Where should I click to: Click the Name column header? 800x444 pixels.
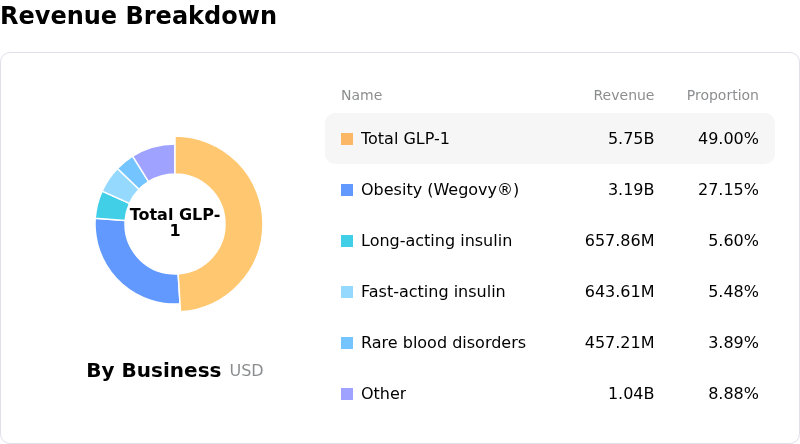(361, 96)
